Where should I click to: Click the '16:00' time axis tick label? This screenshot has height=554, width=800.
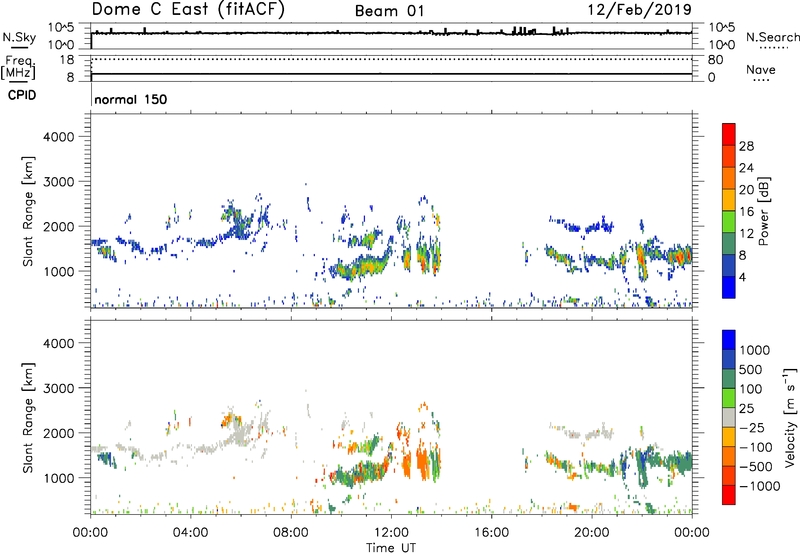coord(491,533)
